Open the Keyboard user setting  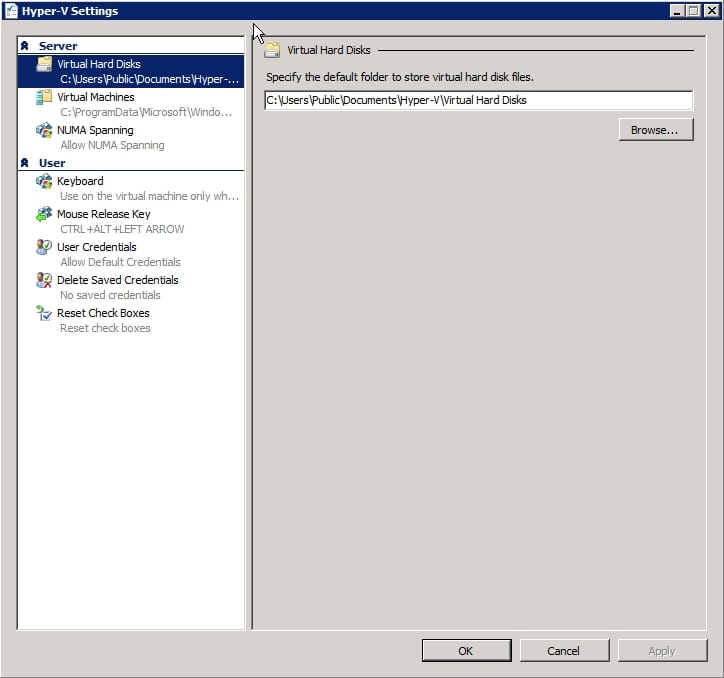pyautogui.click(x=131, y=188)
